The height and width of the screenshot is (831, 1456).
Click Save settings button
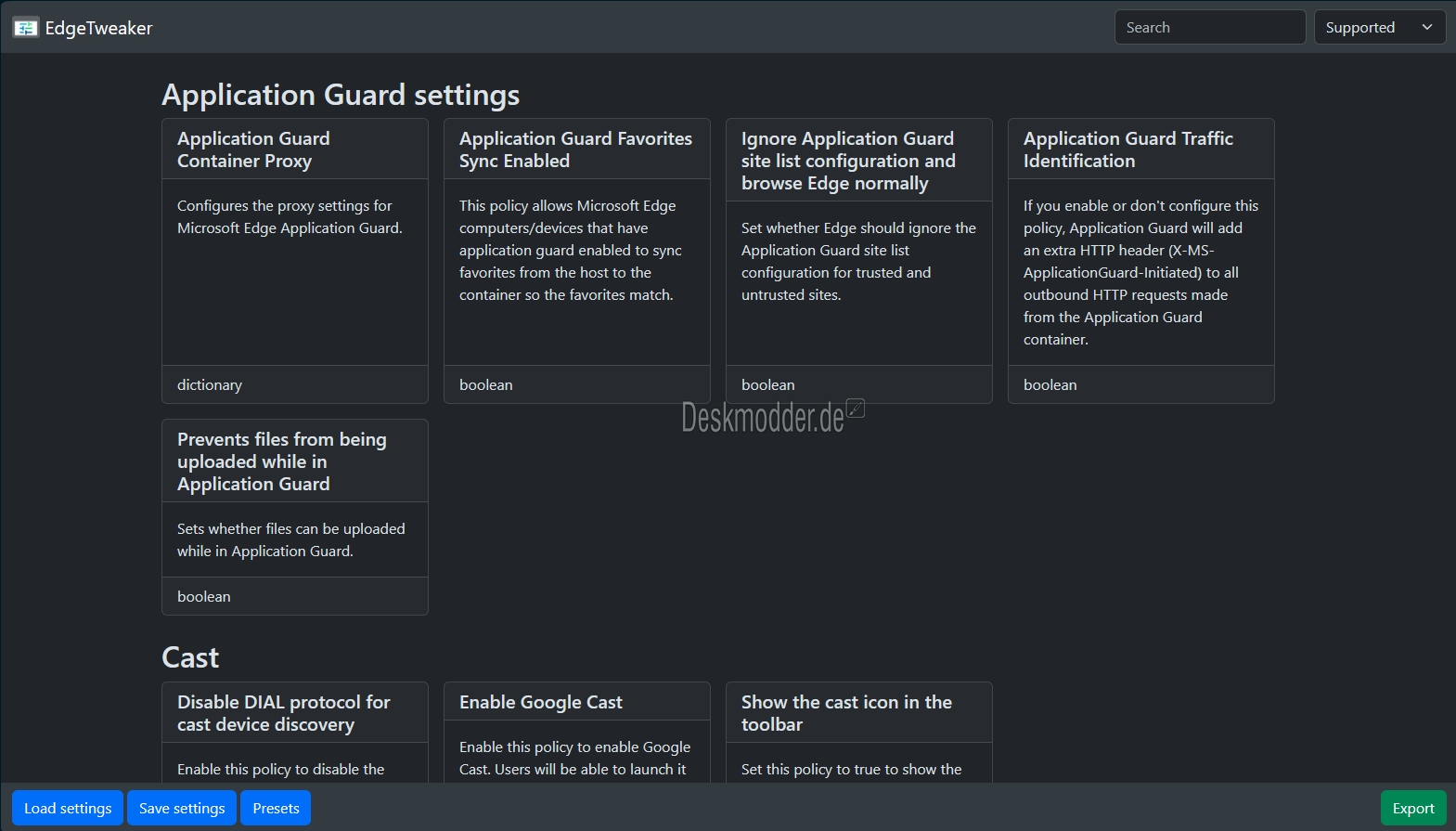tap(182, 808)
